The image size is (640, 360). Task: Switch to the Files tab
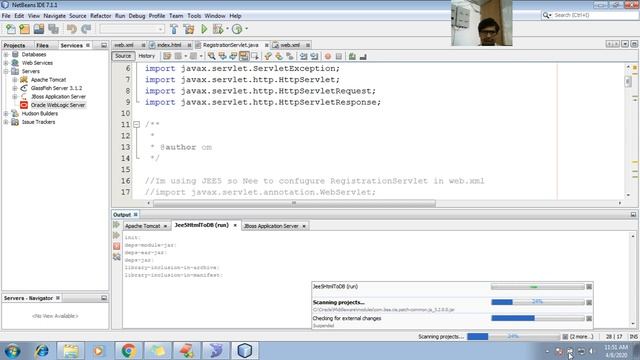42,45
